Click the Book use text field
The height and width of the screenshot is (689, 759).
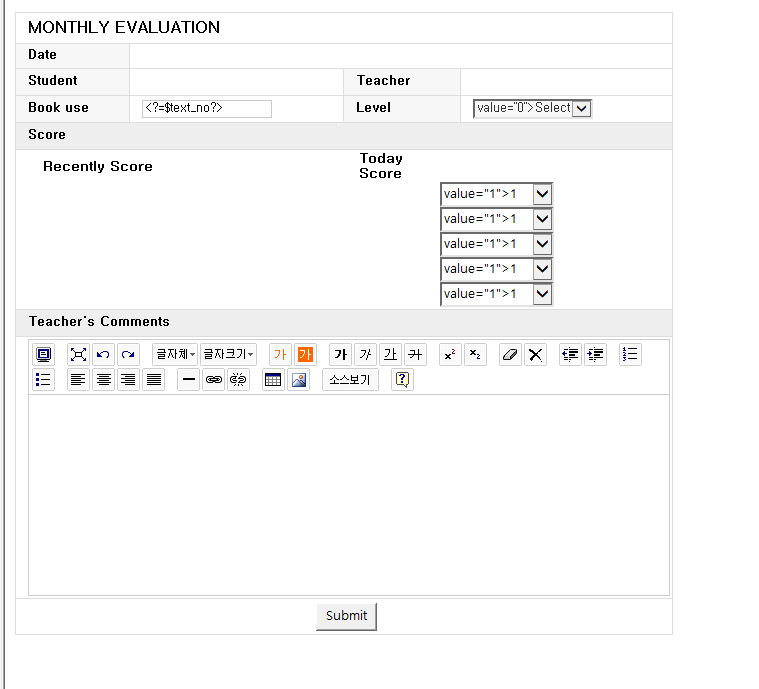pyautogui.click(x=207, y=108)
